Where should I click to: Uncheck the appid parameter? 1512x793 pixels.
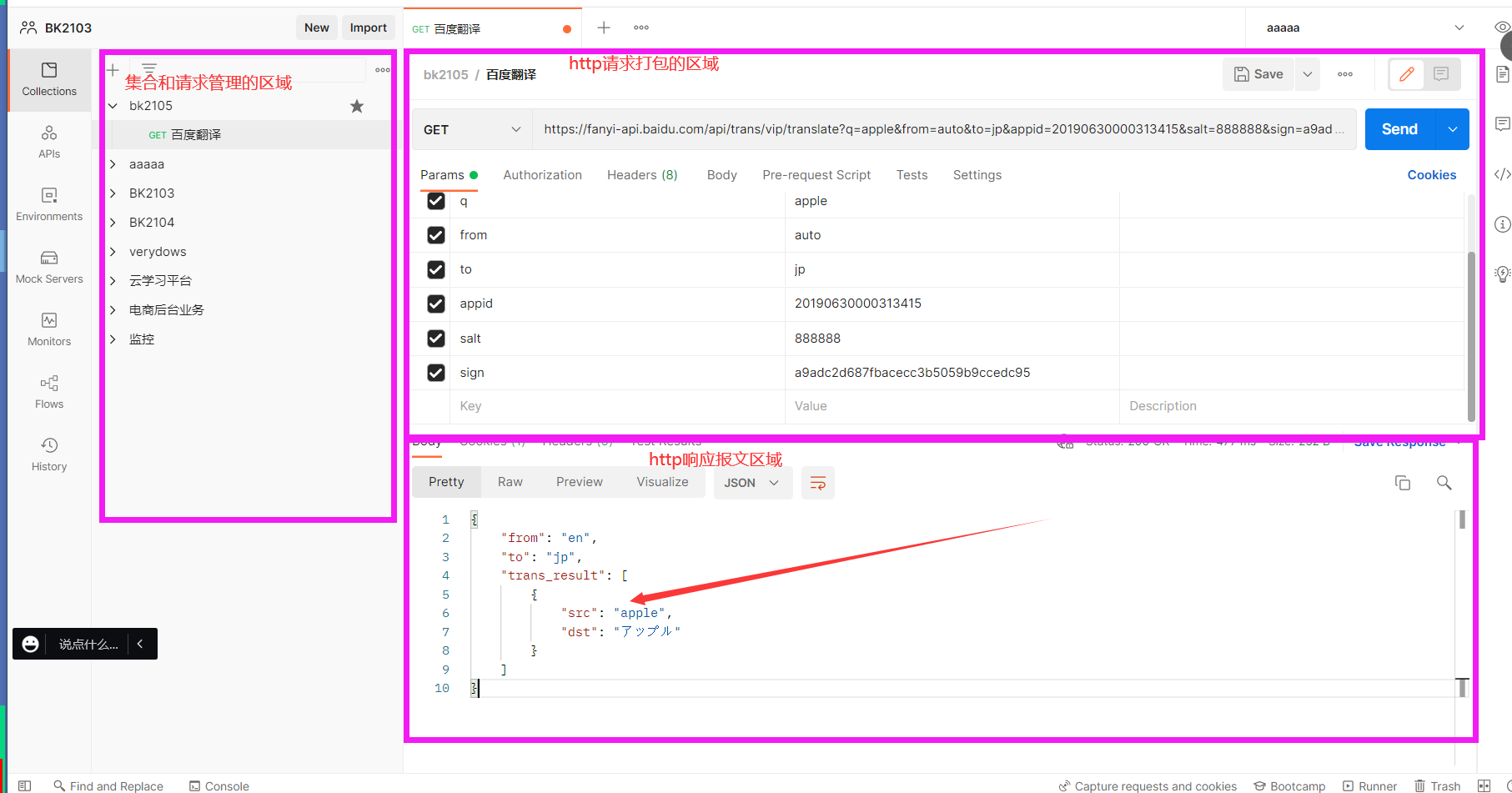tap(435, 304)
